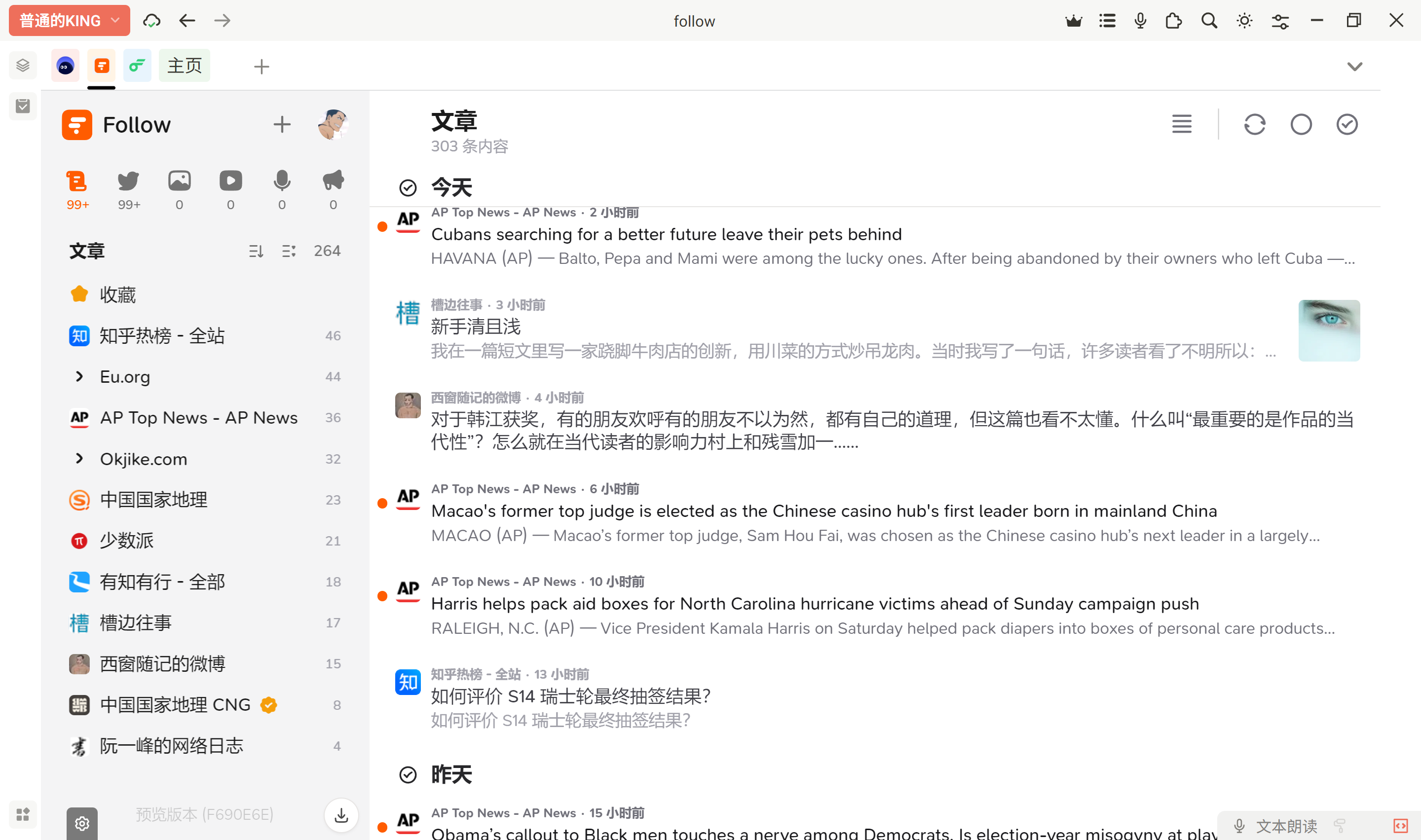
Task: Open the Cubans searching for better future article
Action: coord(666,234)
